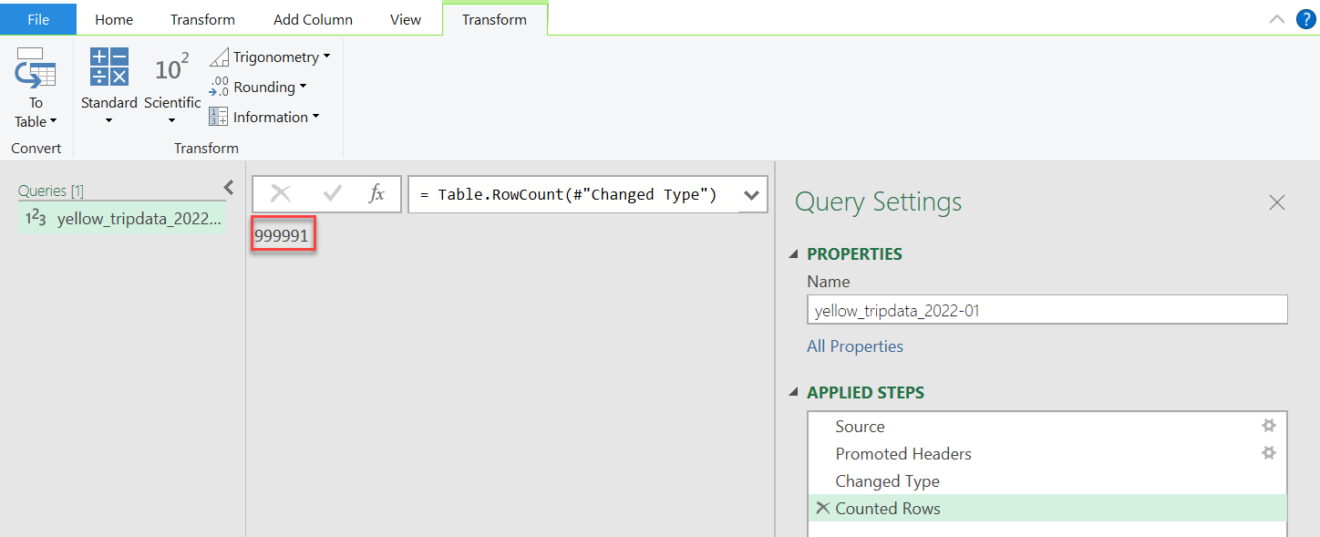Viewport: 1320px width, 537px height.
Task: Collapse the ribbon with the caret icon
Action: tap(1277, 19)
